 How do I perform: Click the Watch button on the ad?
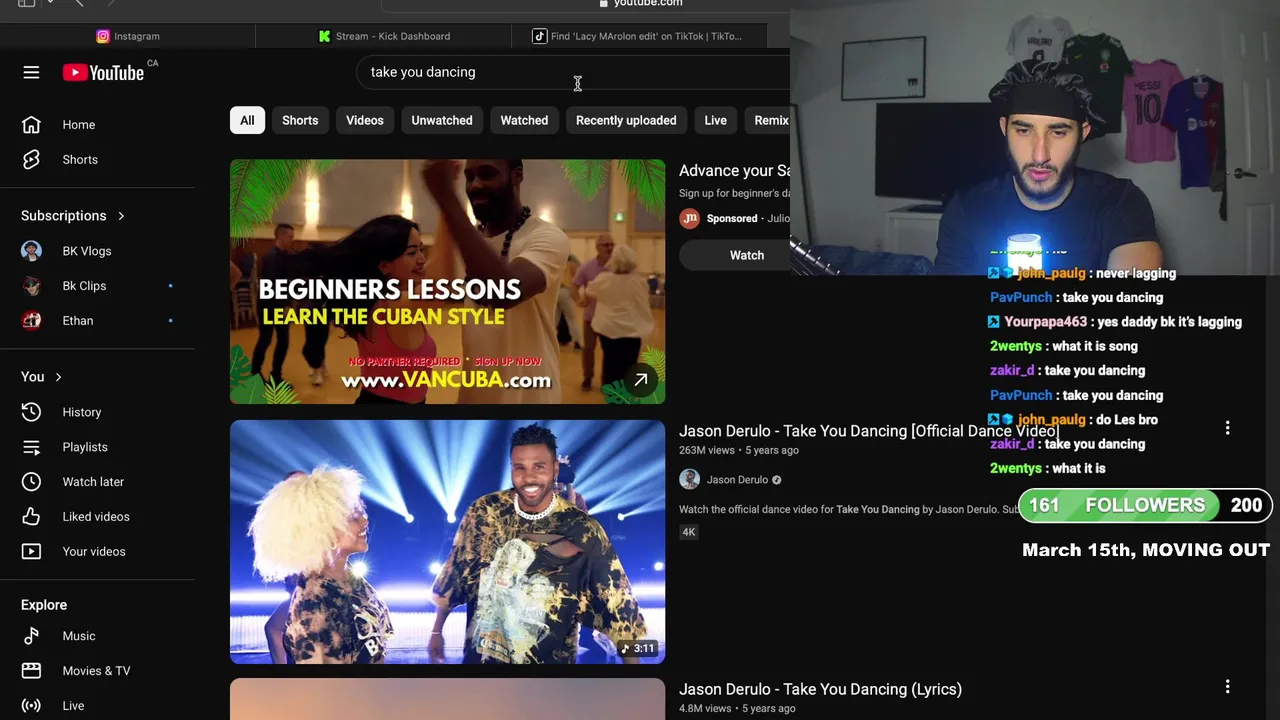coord(735,255)
